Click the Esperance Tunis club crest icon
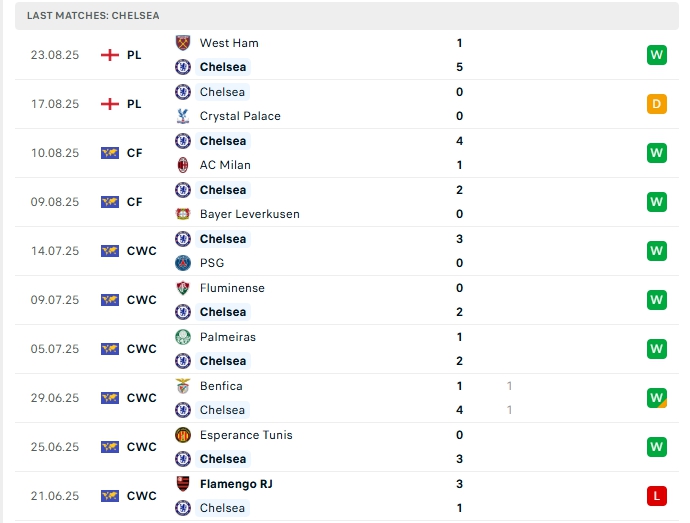This screenshot has width=690, height=523. [183, 435]
